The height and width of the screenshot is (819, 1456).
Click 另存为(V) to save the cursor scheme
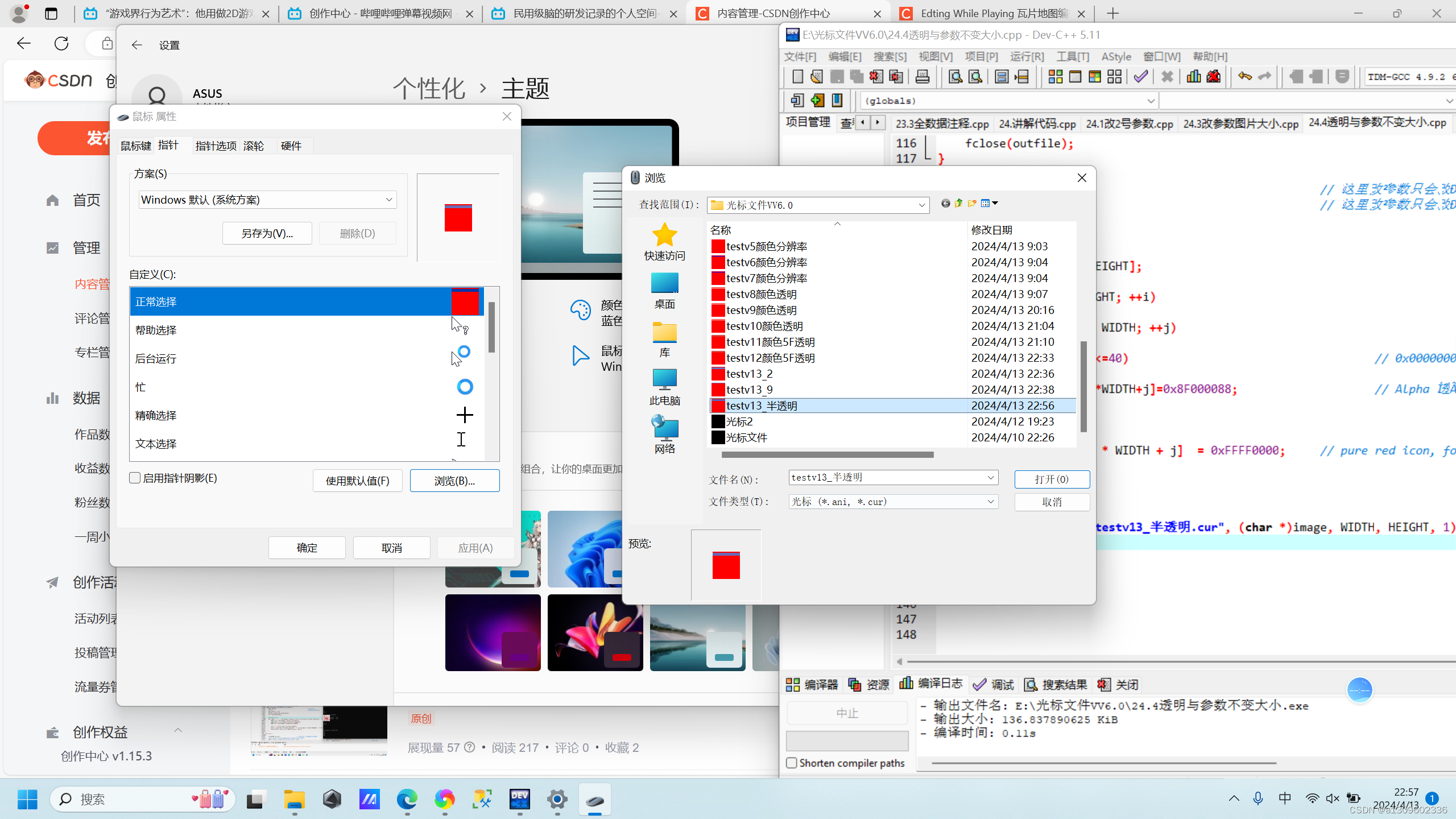pos(267,233)
